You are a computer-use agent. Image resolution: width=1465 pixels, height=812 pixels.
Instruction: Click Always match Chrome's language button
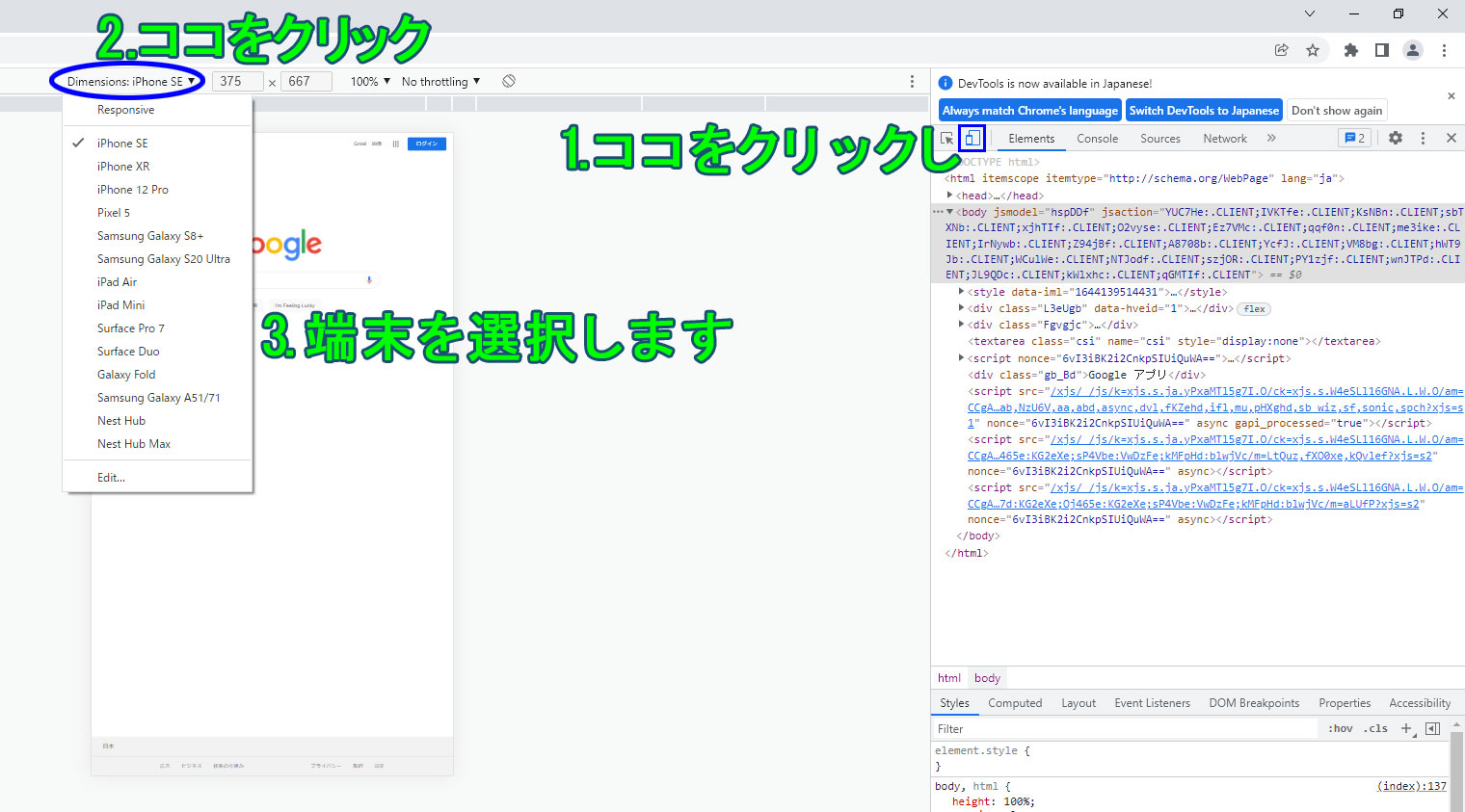[x=1029, y=111]
